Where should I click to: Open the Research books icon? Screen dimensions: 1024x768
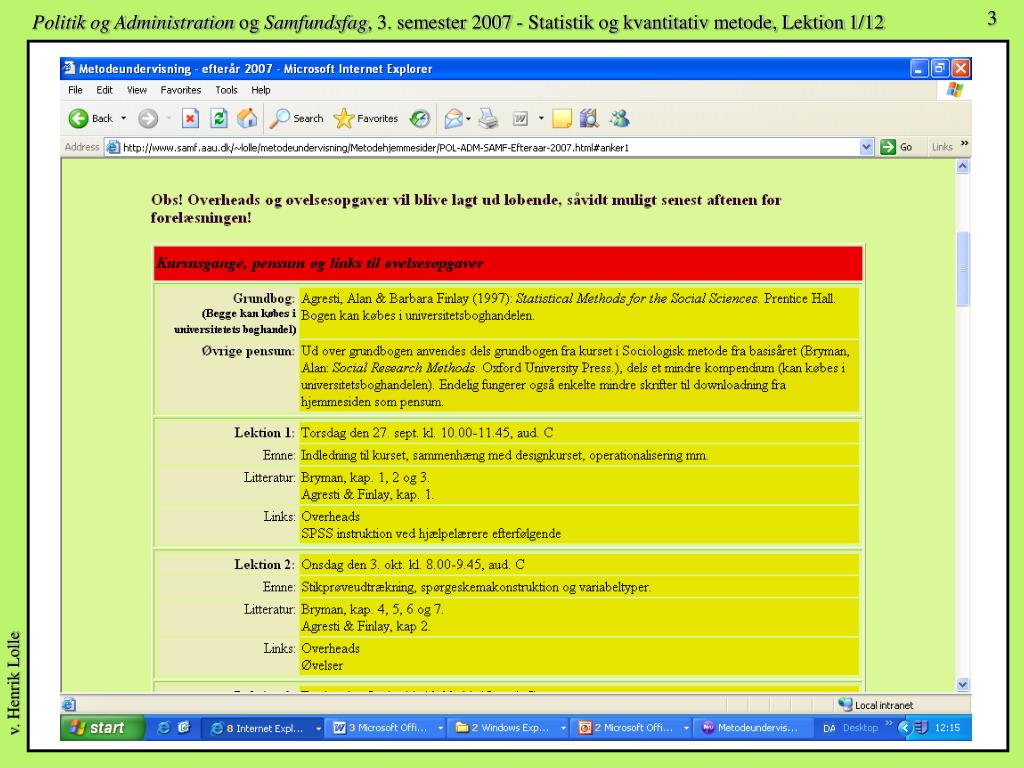(x=589, y=118)
